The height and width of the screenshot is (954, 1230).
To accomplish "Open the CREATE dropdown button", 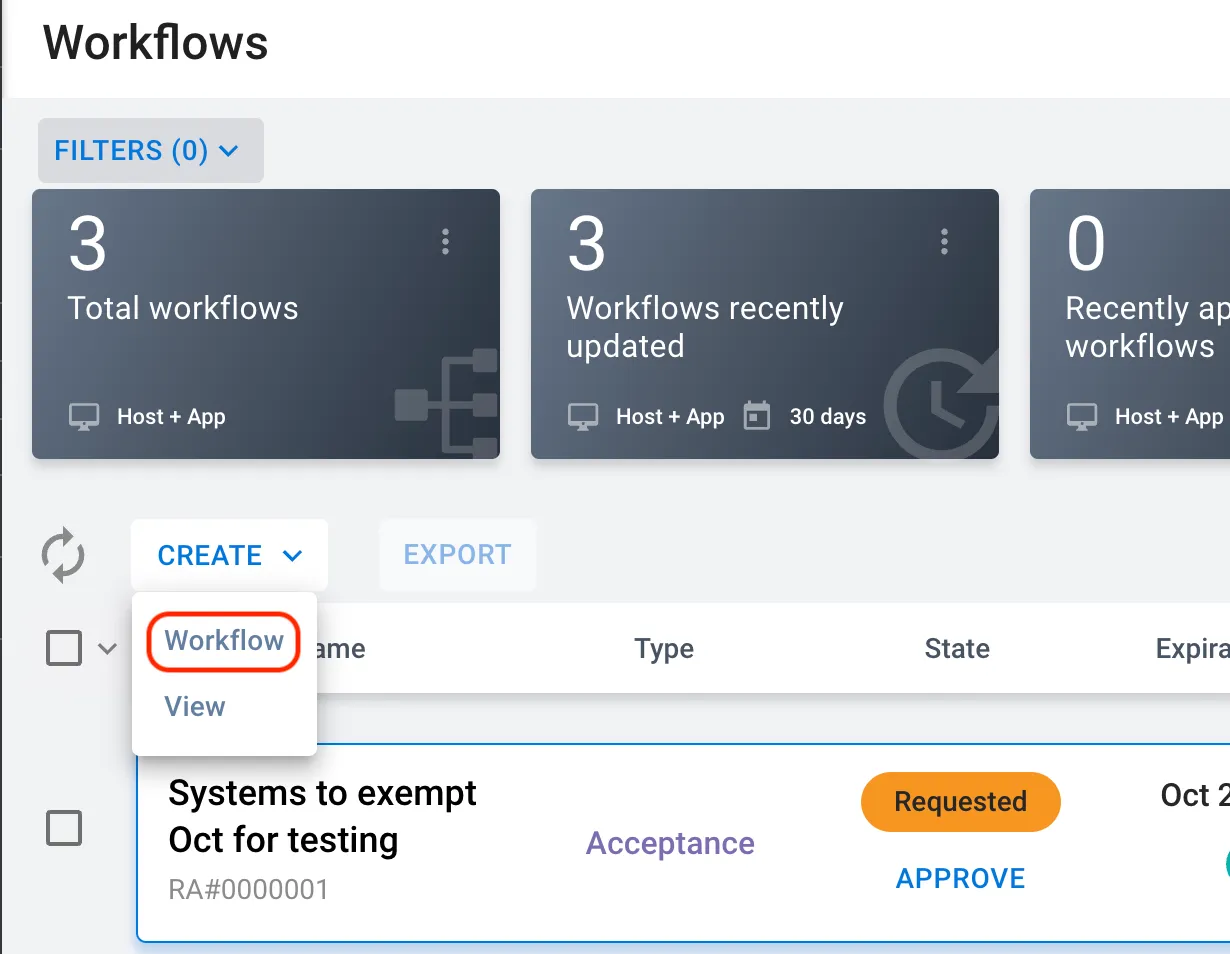I will tap(229, 555).
